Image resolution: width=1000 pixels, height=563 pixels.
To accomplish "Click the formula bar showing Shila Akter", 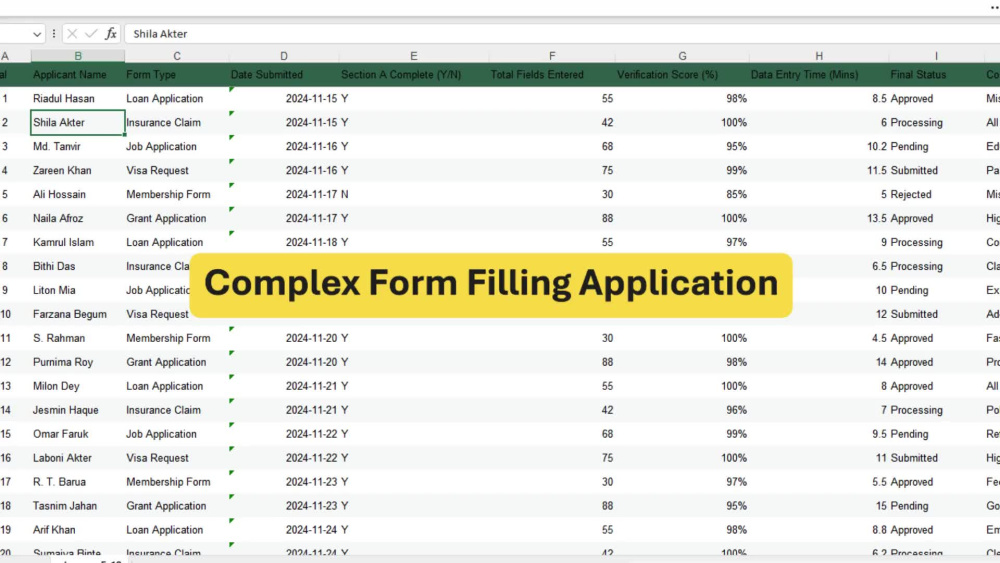I will click(x=561, y=34).
